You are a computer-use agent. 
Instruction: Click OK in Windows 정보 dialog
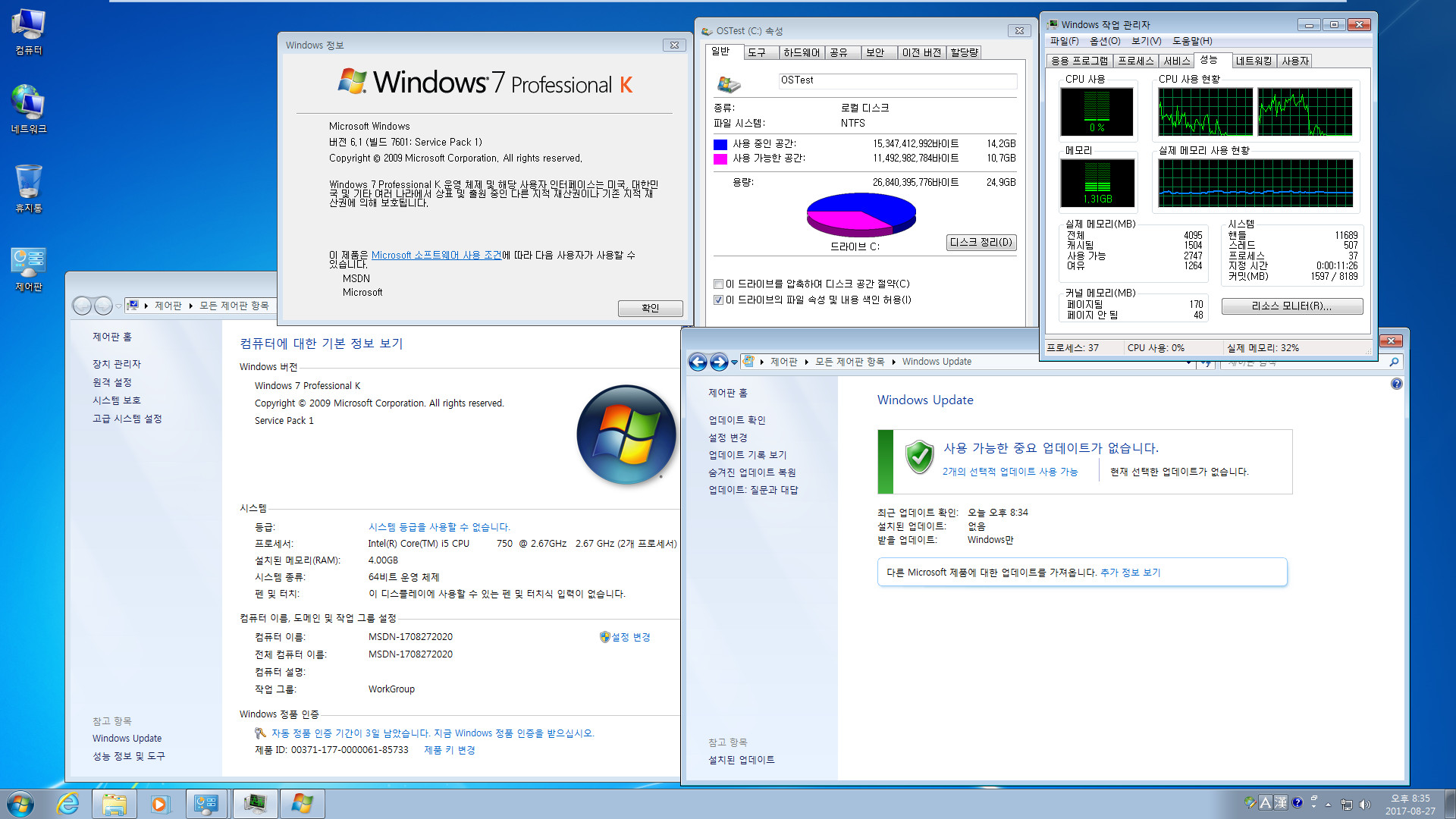pos(650,308)
